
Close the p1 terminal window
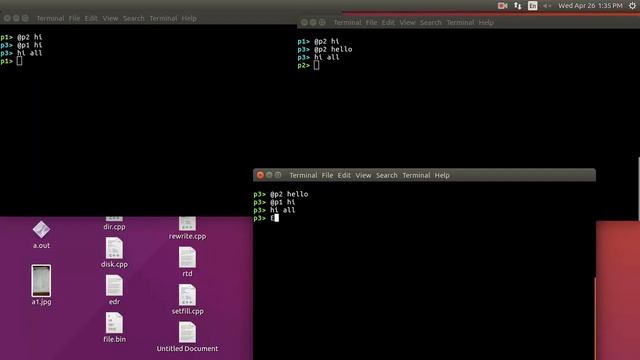pyautogui.click(x=7, y=18)
